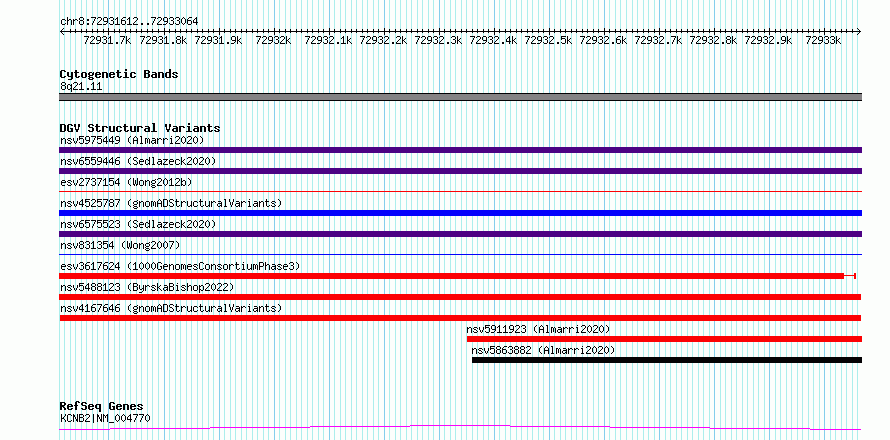The image size is (890, 440).
Task: Open variant nsv6575523 (Sedlazeck2020) label
Action: point(138,224)
